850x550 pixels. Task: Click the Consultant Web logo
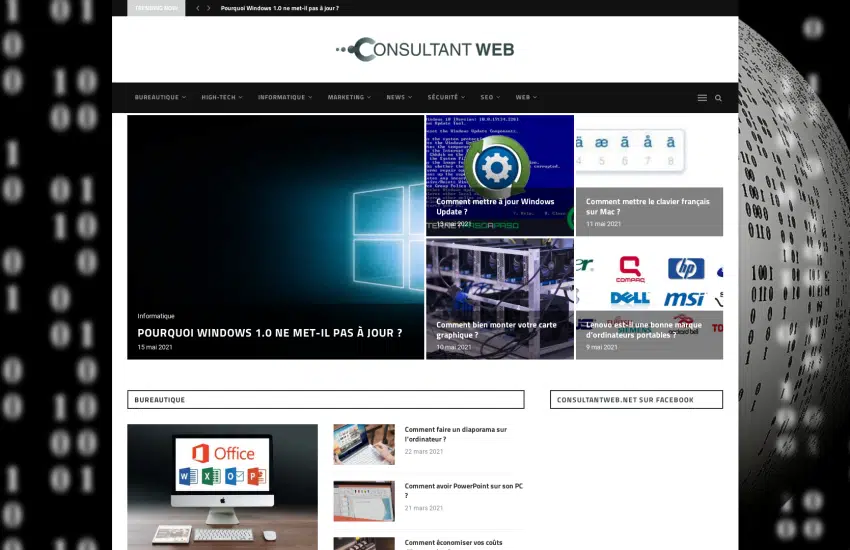click(424, 49)
